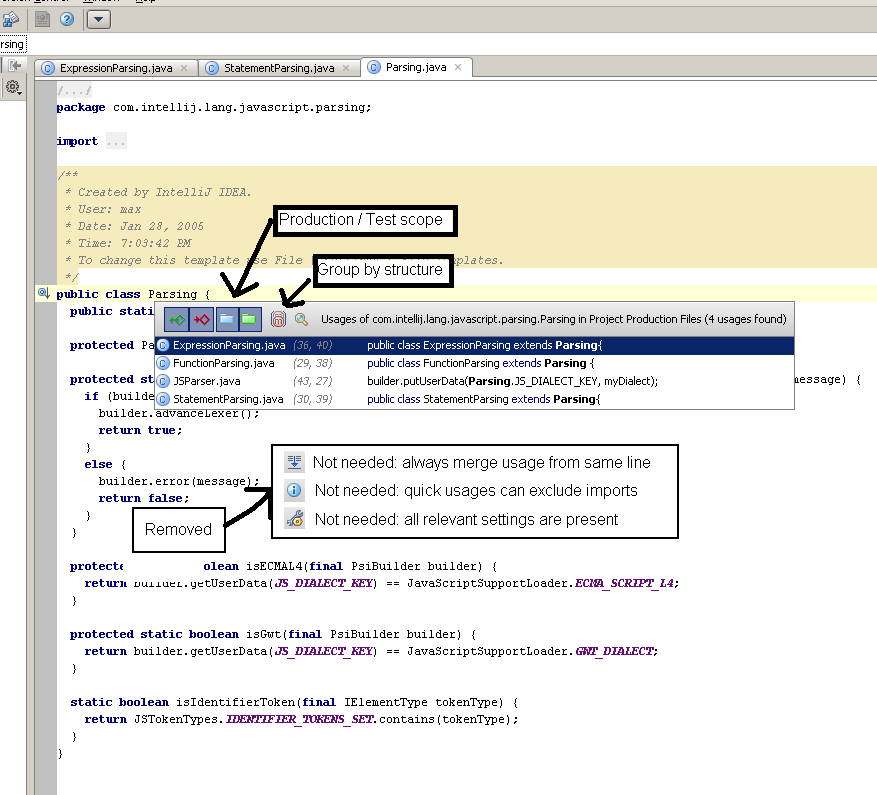The height and width of the screenshot is (795, 877).
Task: Click the class icon on the Parsing.java tab
Action: [374, 67]
